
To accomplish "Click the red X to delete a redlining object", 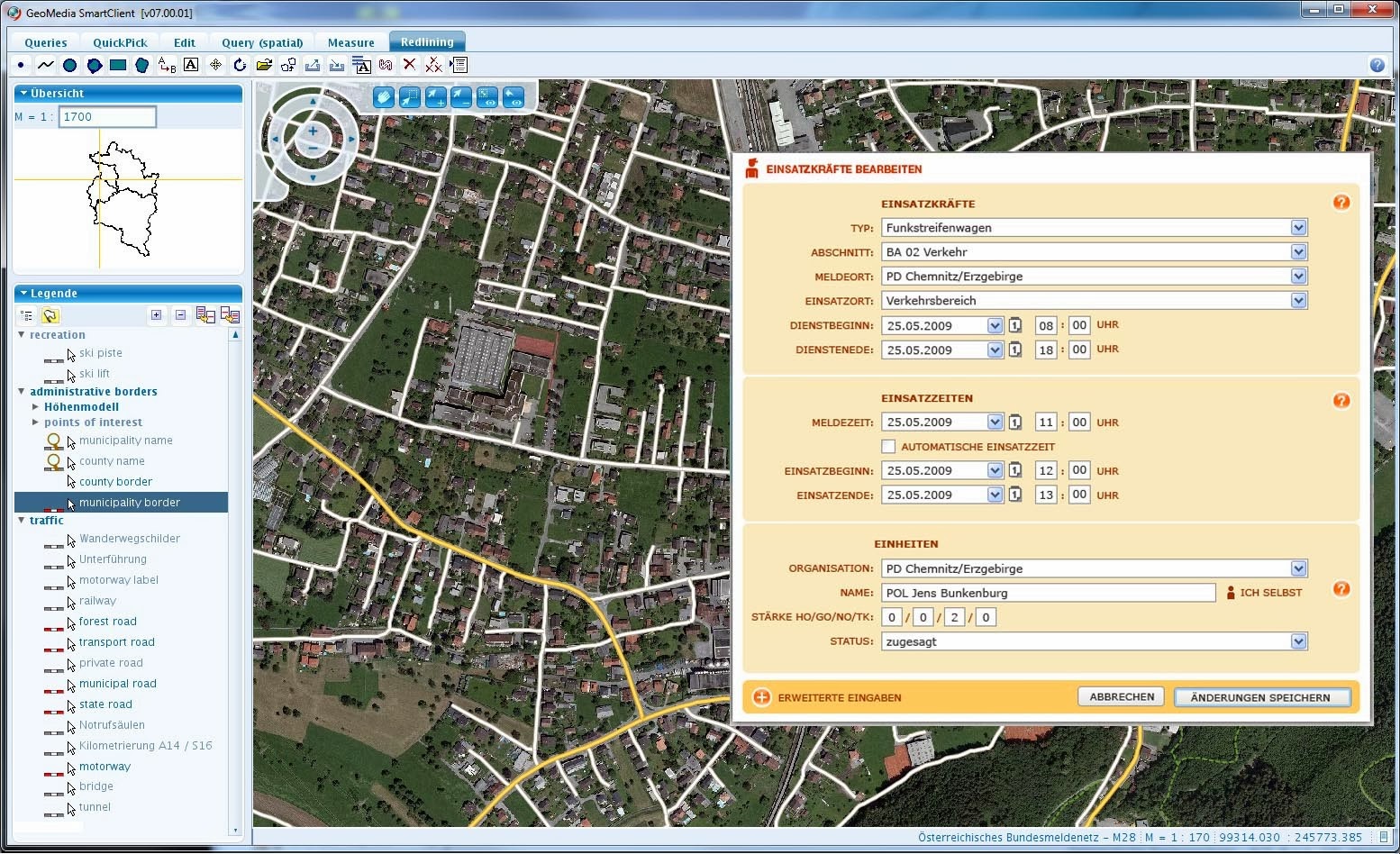I will click(409, 64).
